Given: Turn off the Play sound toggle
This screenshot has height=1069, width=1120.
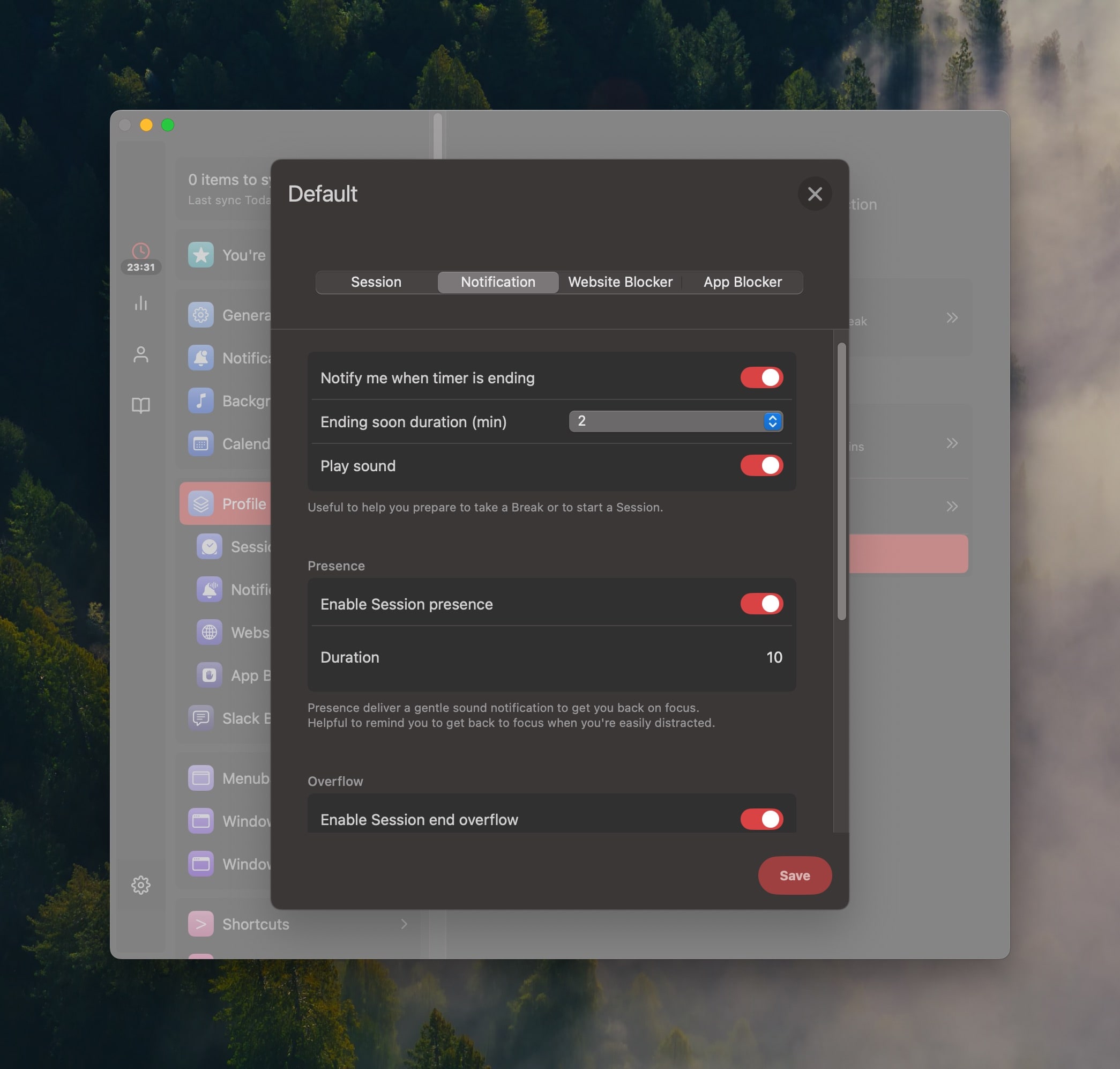Looking at the screenshot, I should [x=761, y=465].
